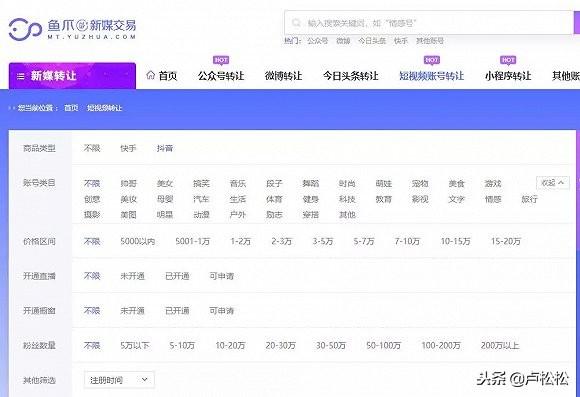Choose the 音乐 account category

(237, 184)
